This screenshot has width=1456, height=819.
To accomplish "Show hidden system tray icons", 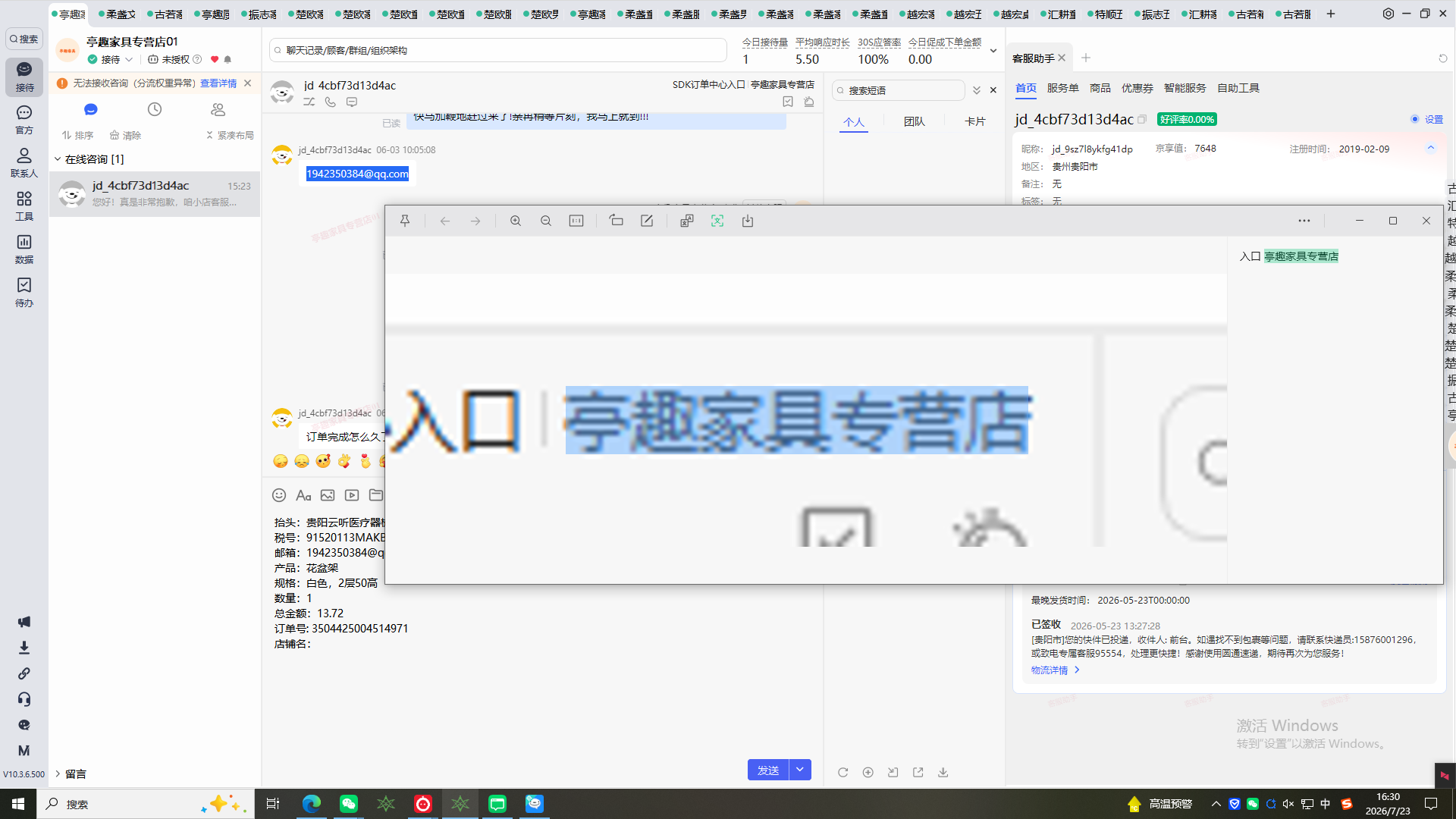I will coord(1216,804).
